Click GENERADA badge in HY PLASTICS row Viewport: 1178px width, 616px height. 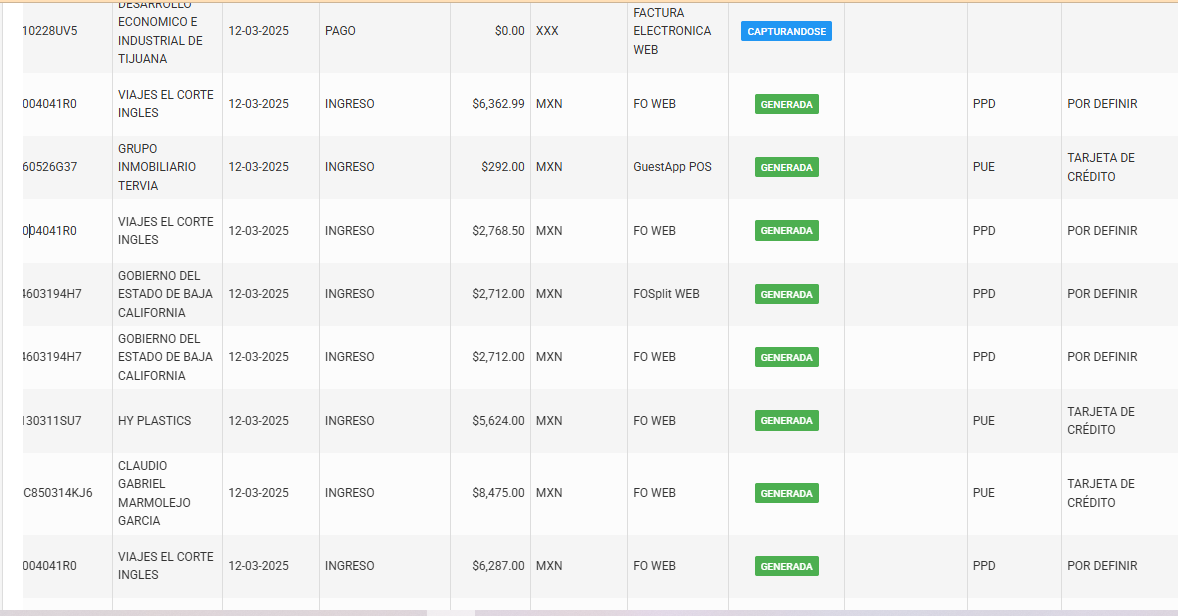point(786,421)
